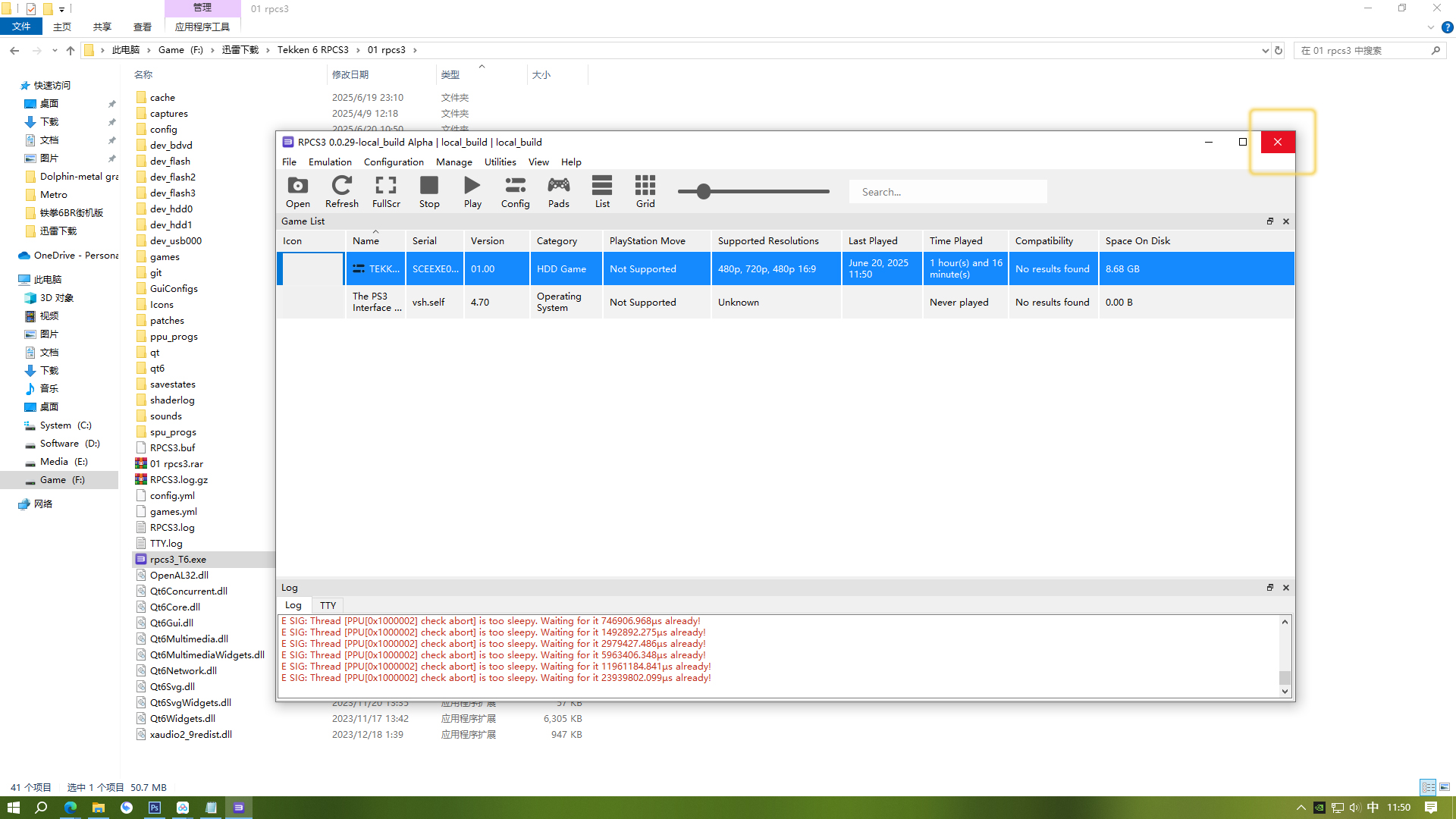1456x819 pixels.
Task: Stop emulation using the Stop icon
Action: pyautogui.click(x=429, y=193)
